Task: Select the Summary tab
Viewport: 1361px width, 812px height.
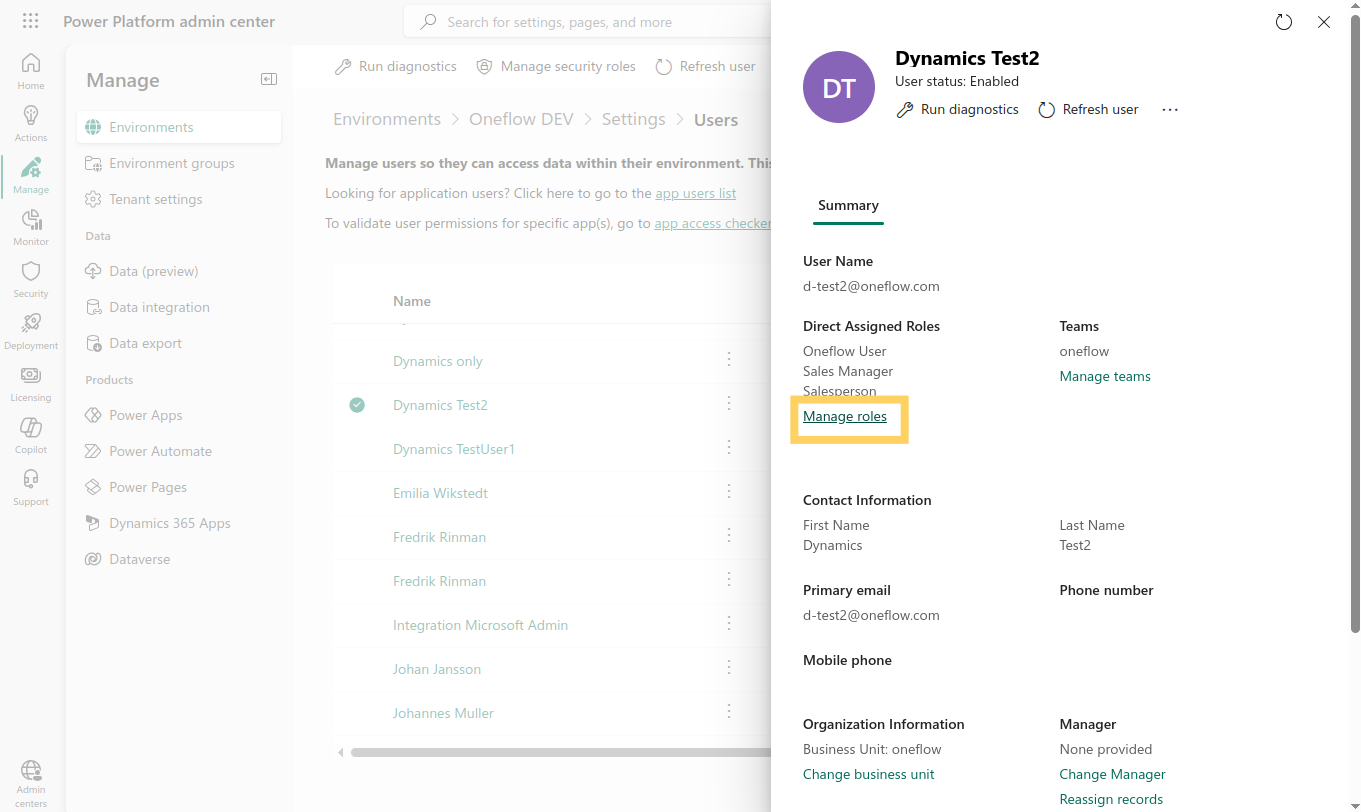Action: click(x=848, y=205)
